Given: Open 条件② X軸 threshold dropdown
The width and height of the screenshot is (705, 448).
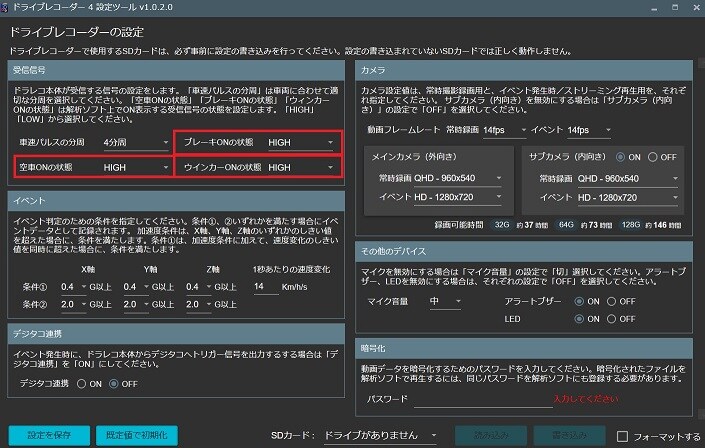Looking at the screenshot, I should point(73,304).
